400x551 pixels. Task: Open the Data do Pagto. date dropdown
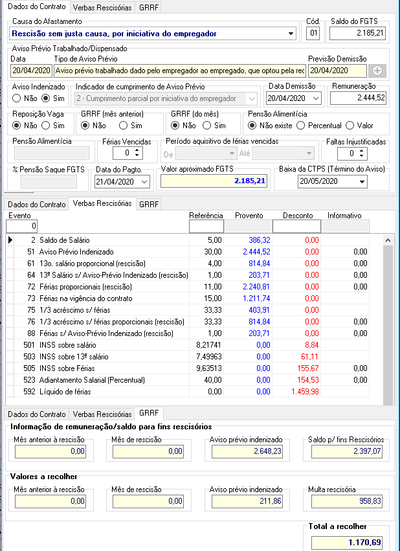(x=144, y=182)
